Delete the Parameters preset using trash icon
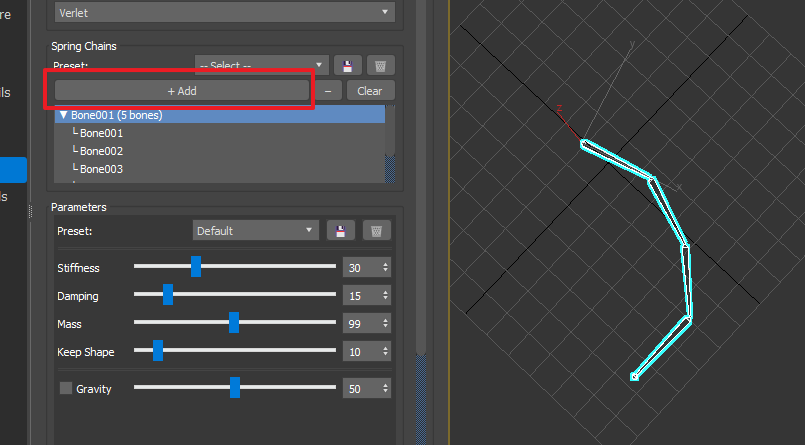This screenshot has width=805, height=445. tap(376, 231)
